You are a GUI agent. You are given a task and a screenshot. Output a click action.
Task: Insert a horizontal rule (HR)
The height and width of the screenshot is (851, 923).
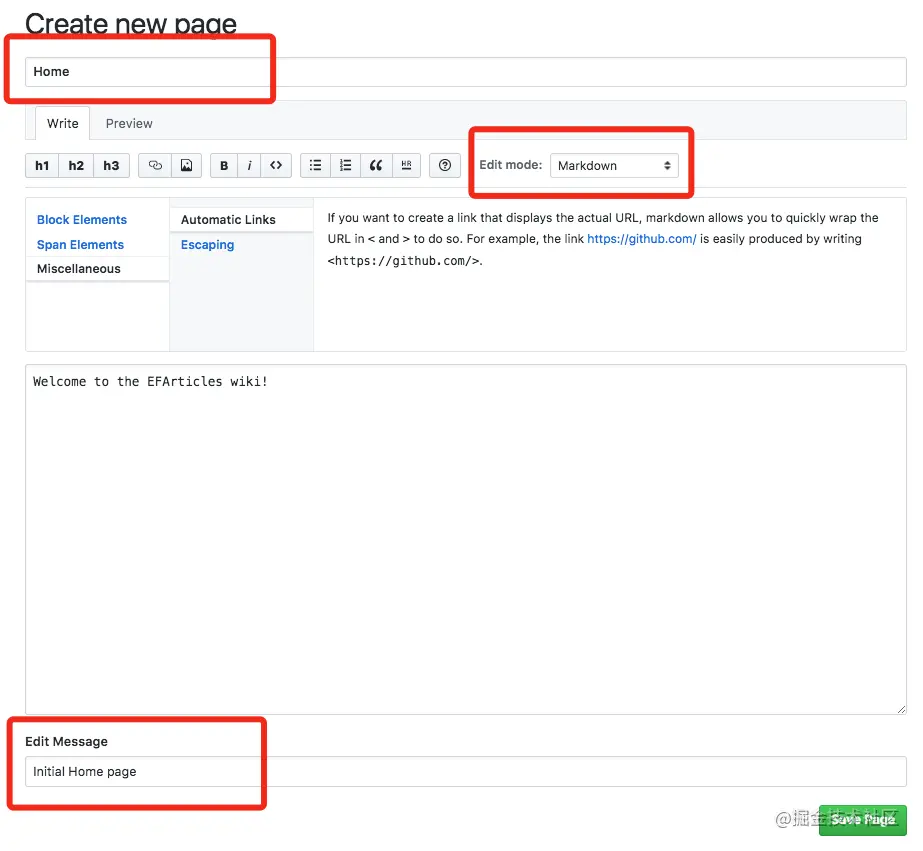point(406,165)
